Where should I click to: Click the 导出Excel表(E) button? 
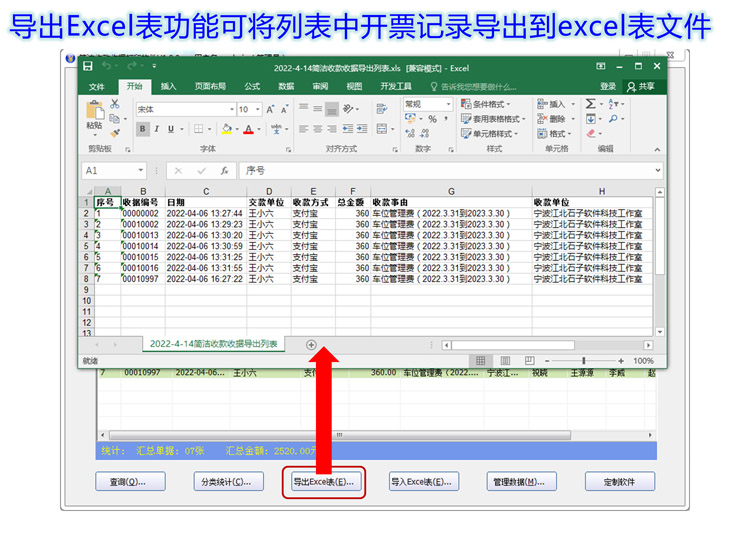click(x=323, y=482)
